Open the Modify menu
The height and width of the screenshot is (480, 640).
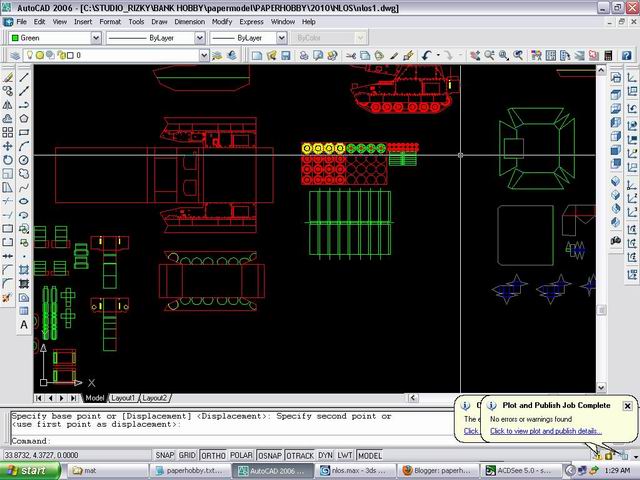click(222, 22)
